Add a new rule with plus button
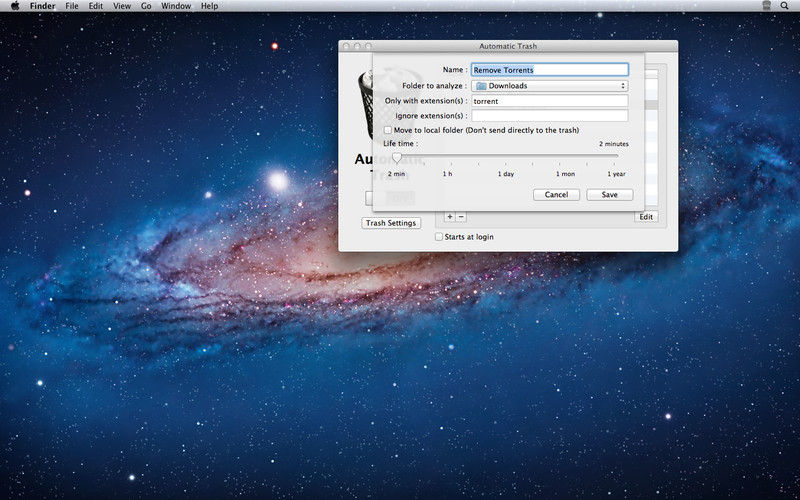800x500 pixels. (x=449, y=217)
